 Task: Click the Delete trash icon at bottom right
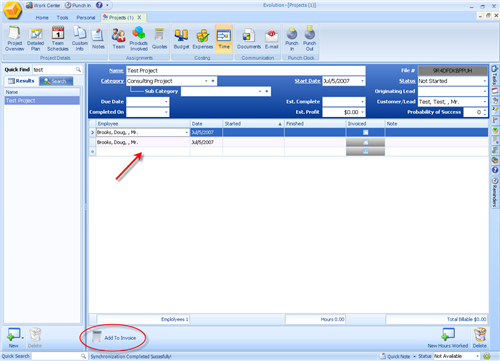(480, 337)
